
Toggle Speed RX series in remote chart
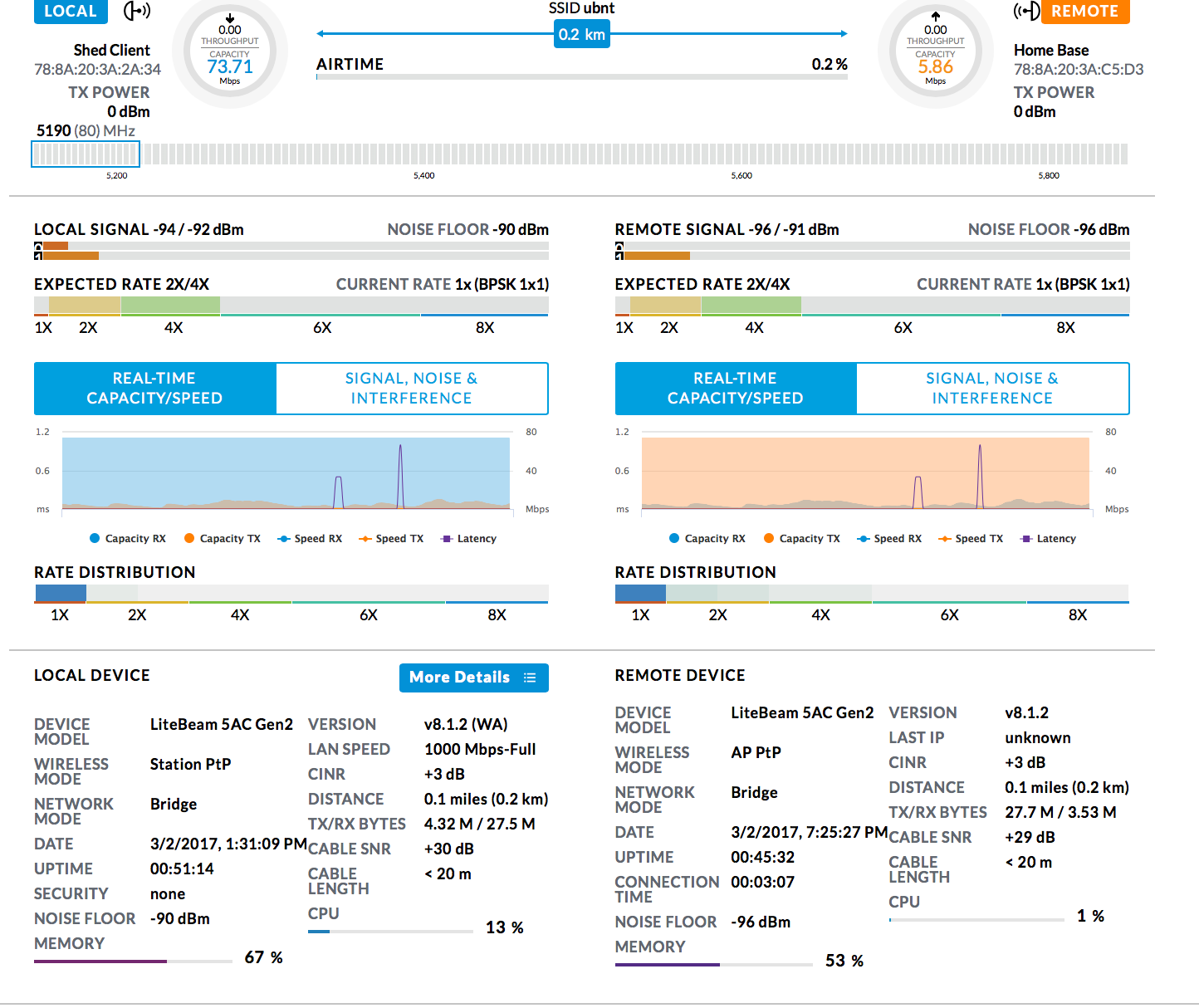coord(889,539)
